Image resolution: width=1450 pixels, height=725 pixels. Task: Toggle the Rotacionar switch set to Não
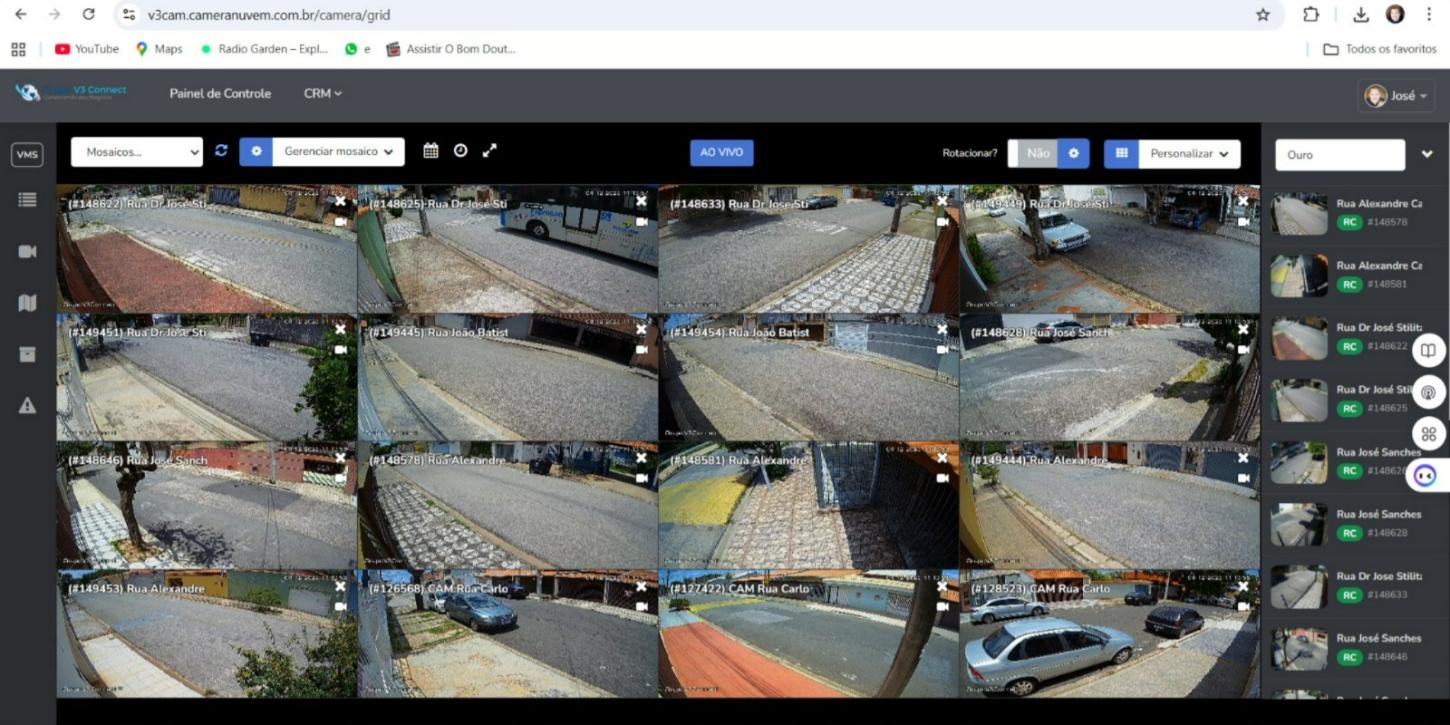tap(1037, 153)
